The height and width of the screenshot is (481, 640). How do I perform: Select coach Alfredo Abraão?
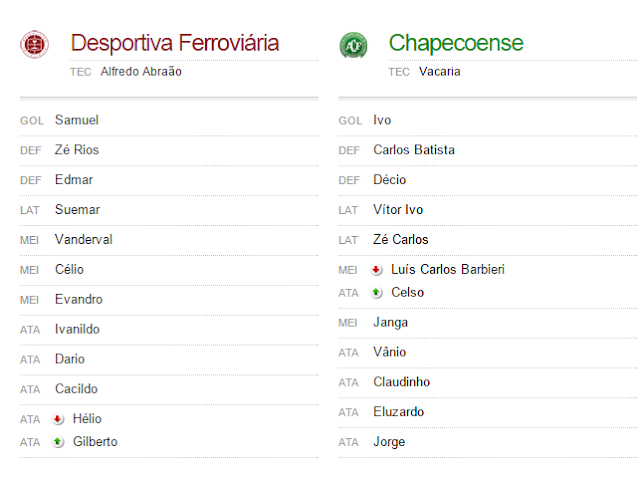[141, 71]
